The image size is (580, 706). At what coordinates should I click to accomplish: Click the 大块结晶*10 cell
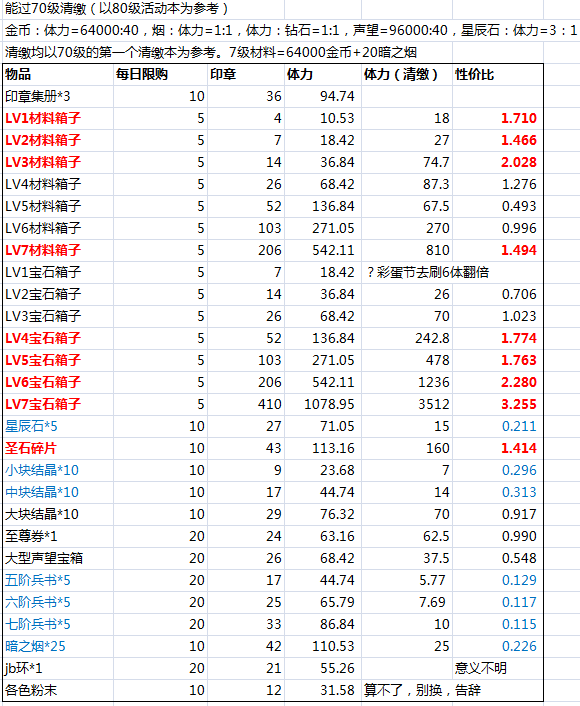tap(58, 515)
